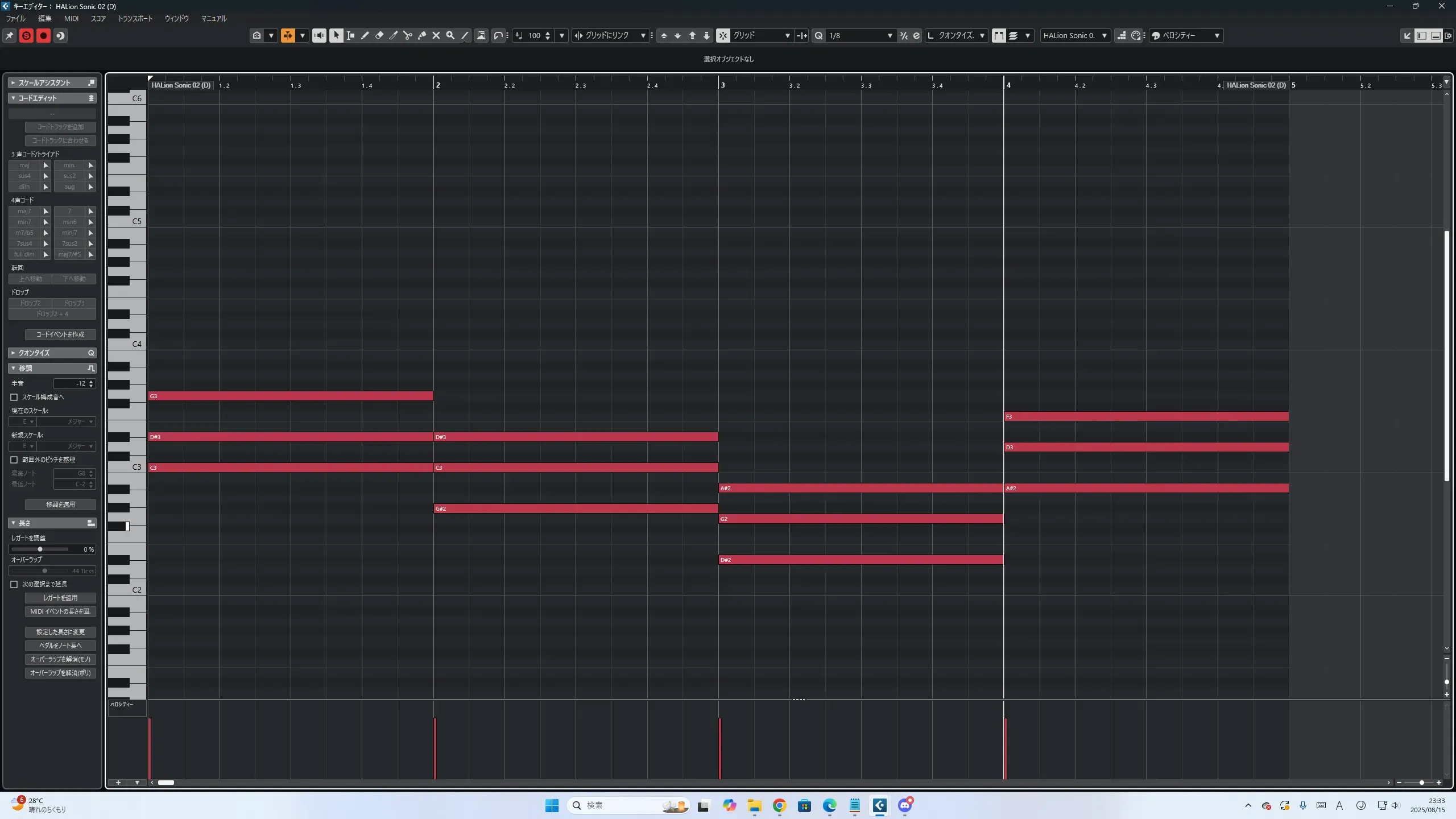Viewport: 1456px width, 819px height.
Task: Select the Split scissors tool
Action: click(407, 35)
